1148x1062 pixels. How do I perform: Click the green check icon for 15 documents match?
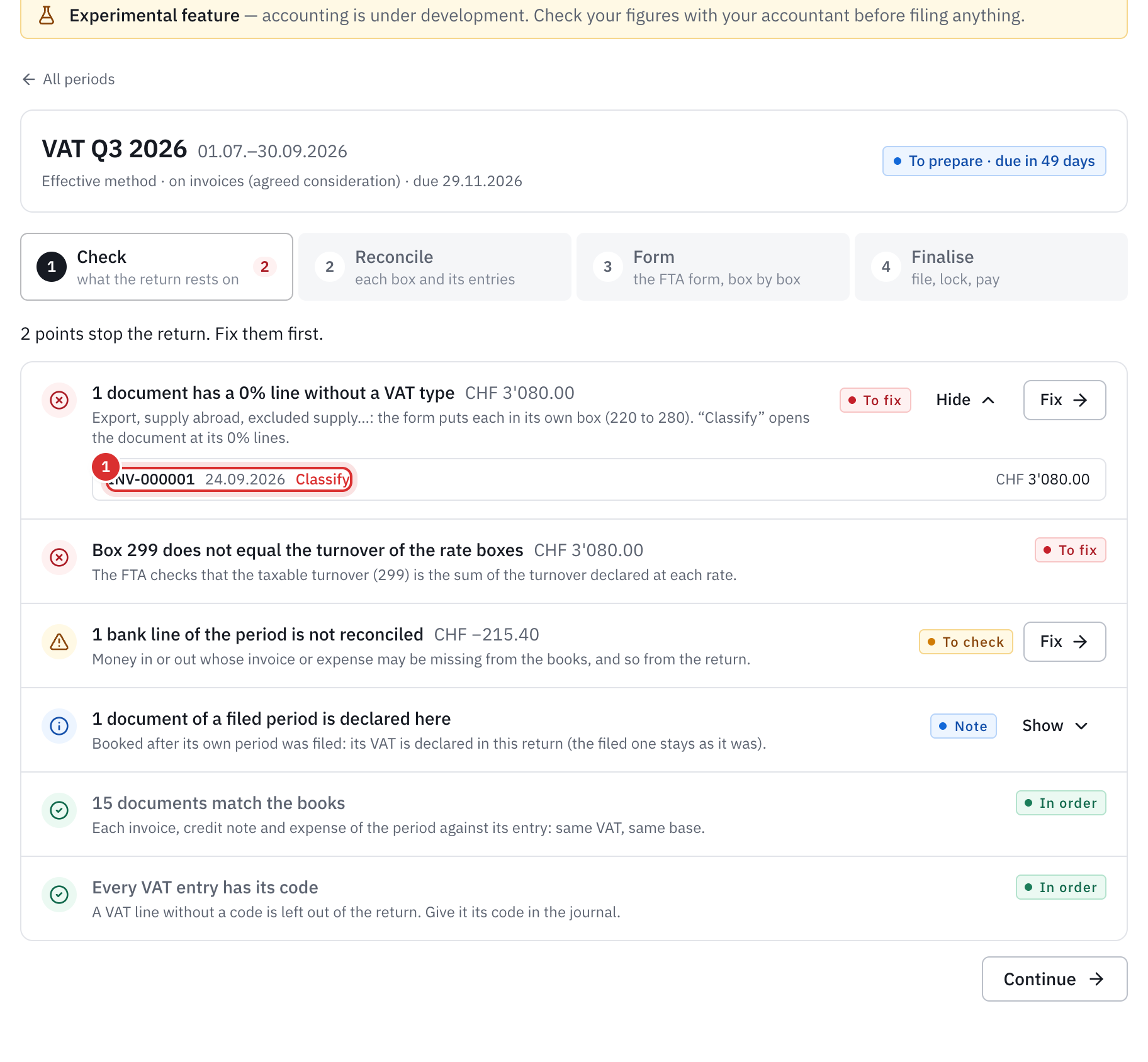click(x=59, y=810)
